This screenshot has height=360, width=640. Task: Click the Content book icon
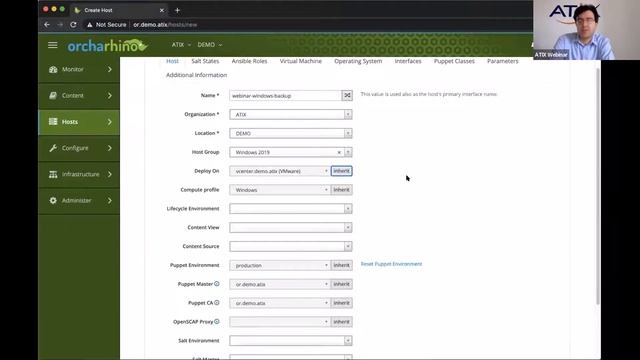tap(53, 96)
